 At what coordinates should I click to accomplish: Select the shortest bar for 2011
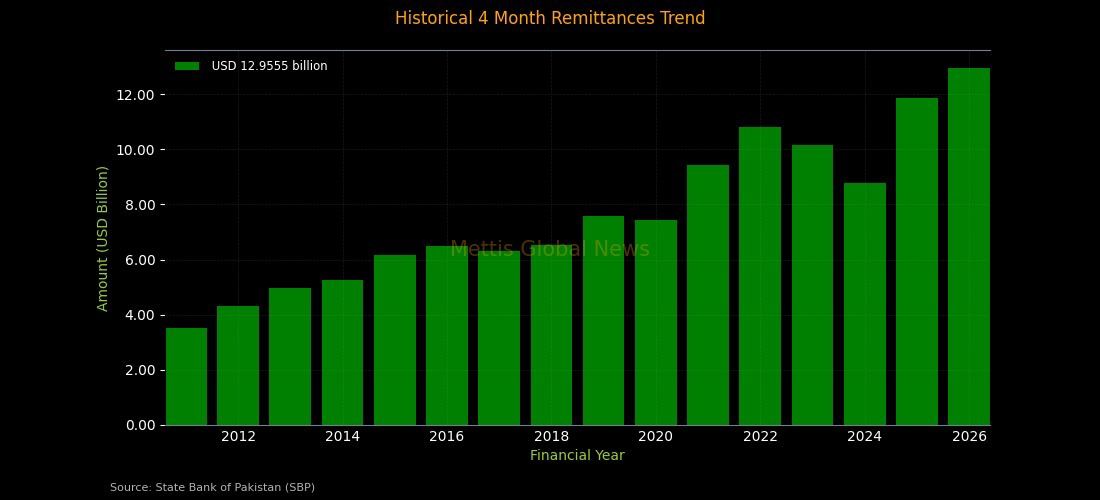click(x=186, y=376)
